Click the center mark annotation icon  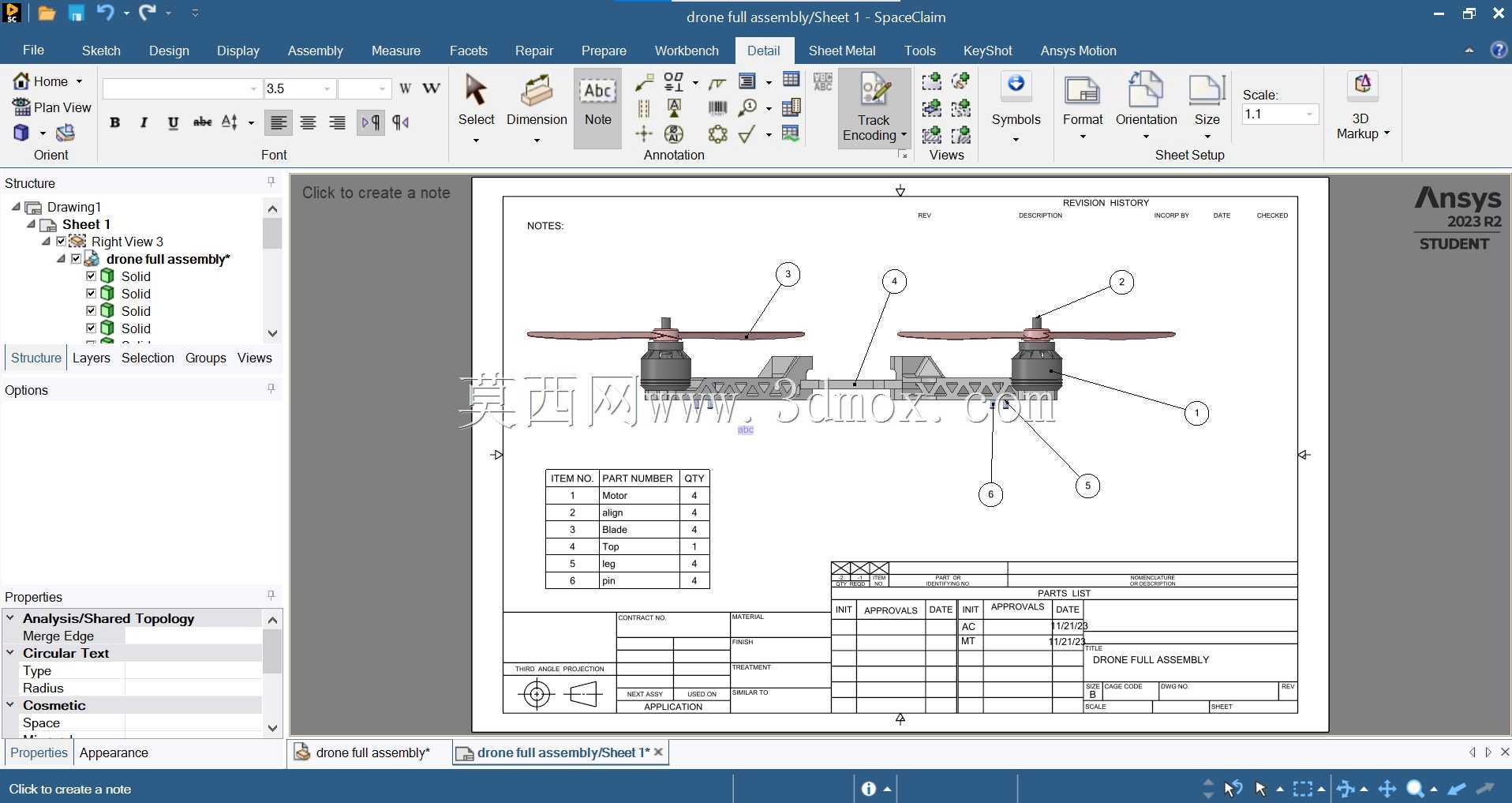pos(644,133)
